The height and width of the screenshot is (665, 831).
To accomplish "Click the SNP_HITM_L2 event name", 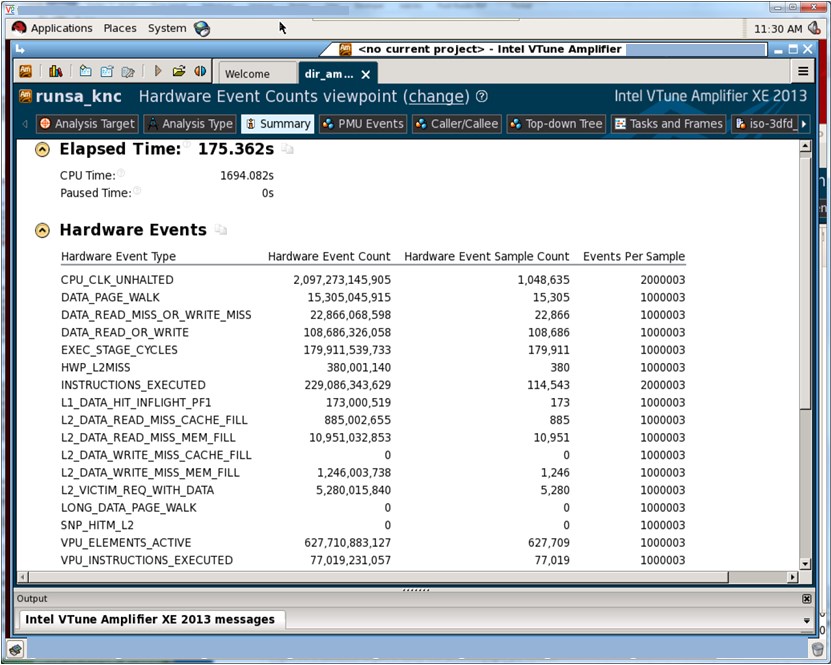I will [97, 525].
